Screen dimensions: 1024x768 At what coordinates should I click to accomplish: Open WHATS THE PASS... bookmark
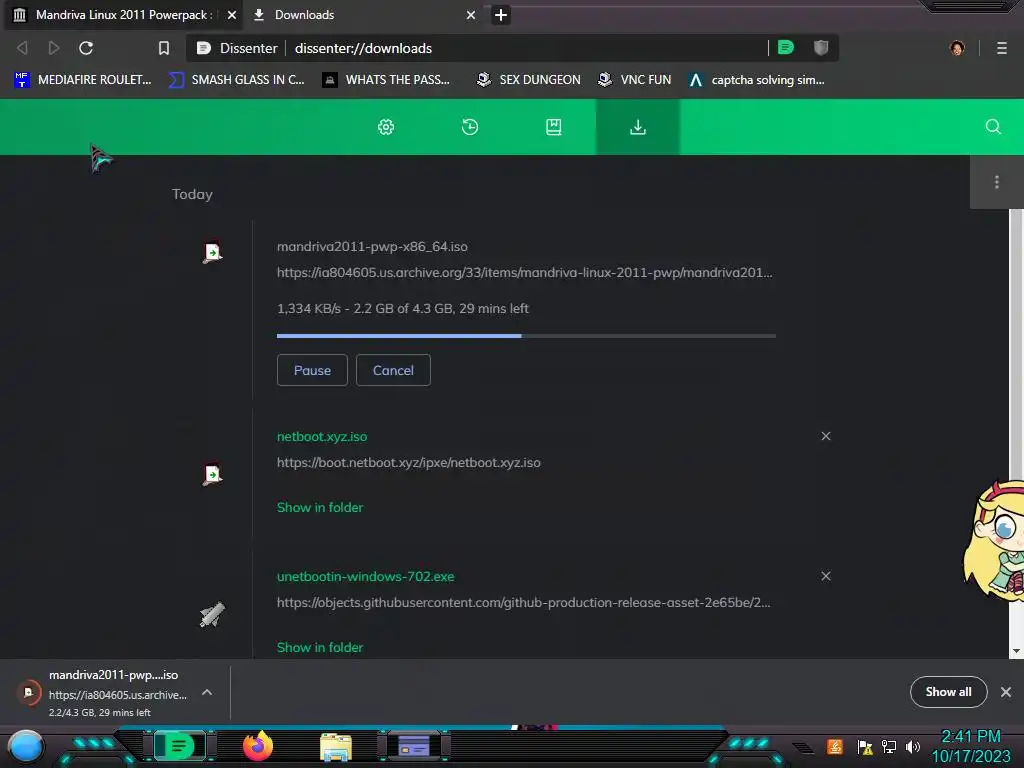pos(387,80)
